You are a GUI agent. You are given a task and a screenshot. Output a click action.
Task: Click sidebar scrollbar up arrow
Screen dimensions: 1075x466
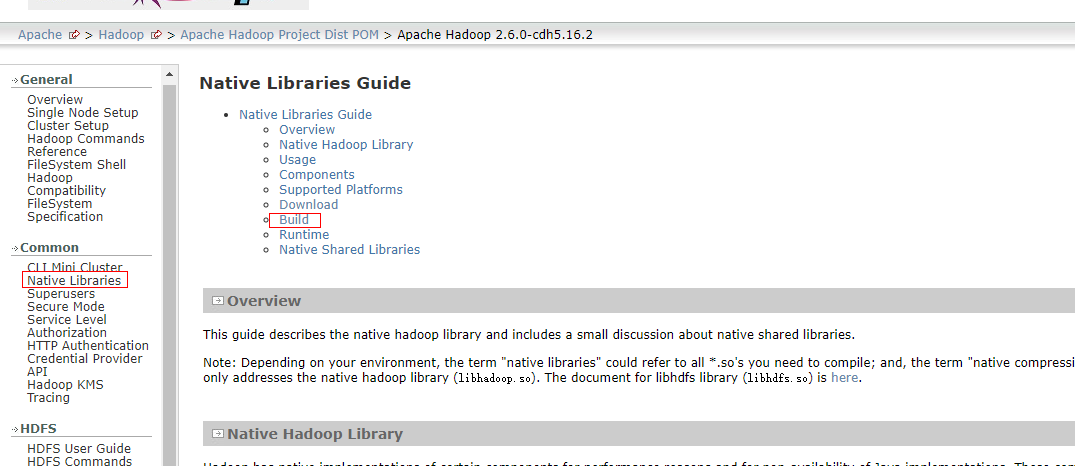tap(169, 73)
